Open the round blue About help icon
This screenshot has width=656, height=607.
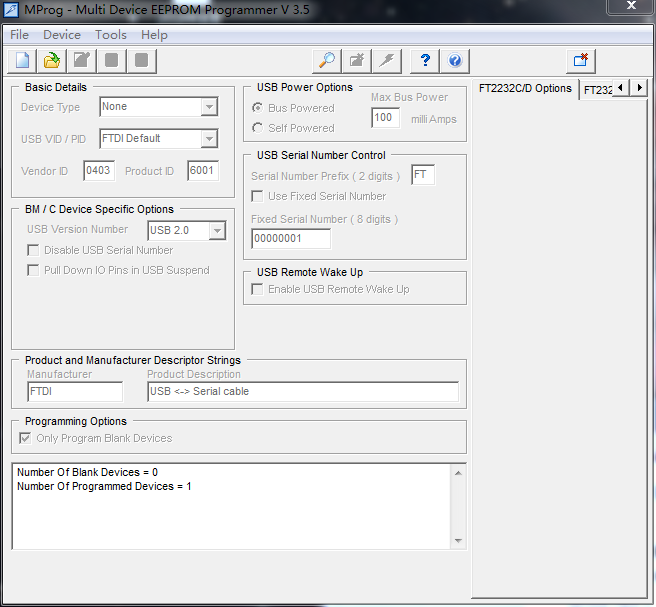[455, 61]
